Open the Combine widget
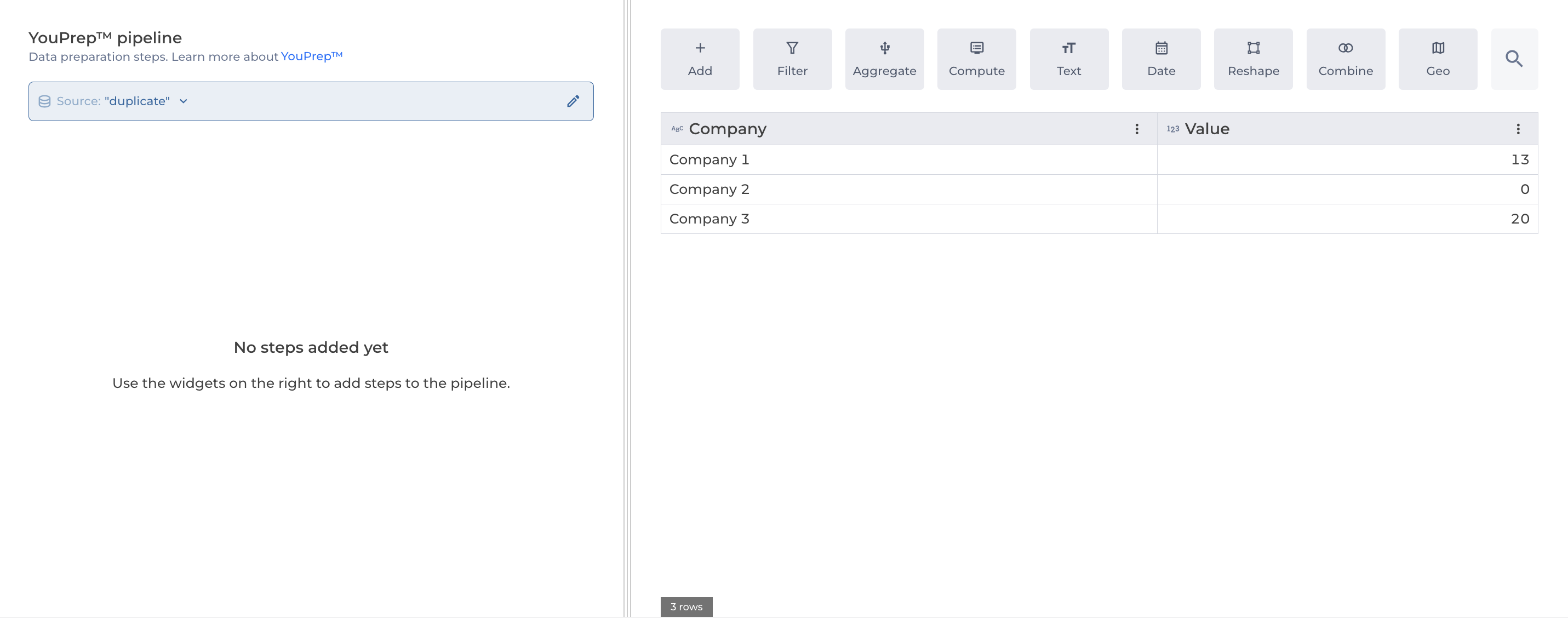The width and height of the screenshot is (1568, 618). pyautogui.click(x=1345, y=59)
